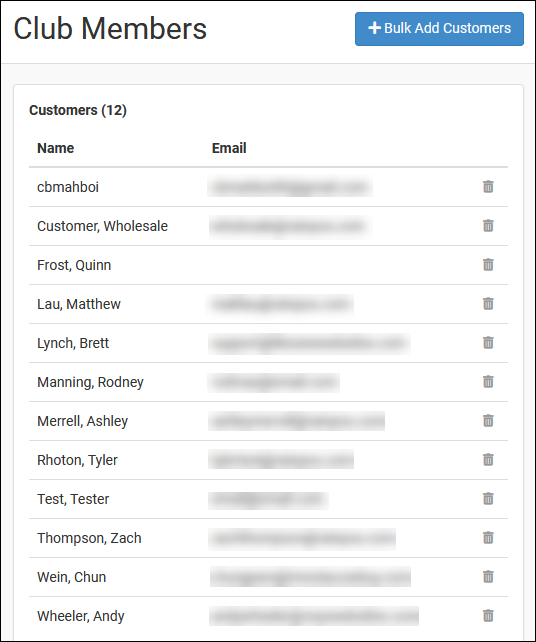The width and height of the screenshot is (536, 642).
Task: Remove Lynch, Brett with trash icon
Action: (x=488, y=343)
